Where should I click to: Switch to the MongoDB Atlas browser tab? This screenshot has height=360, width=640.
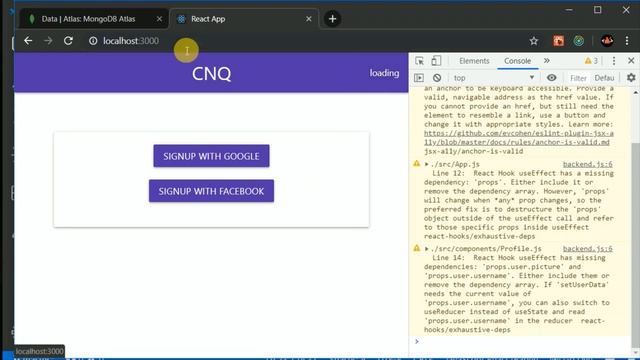tap(94, 19)
